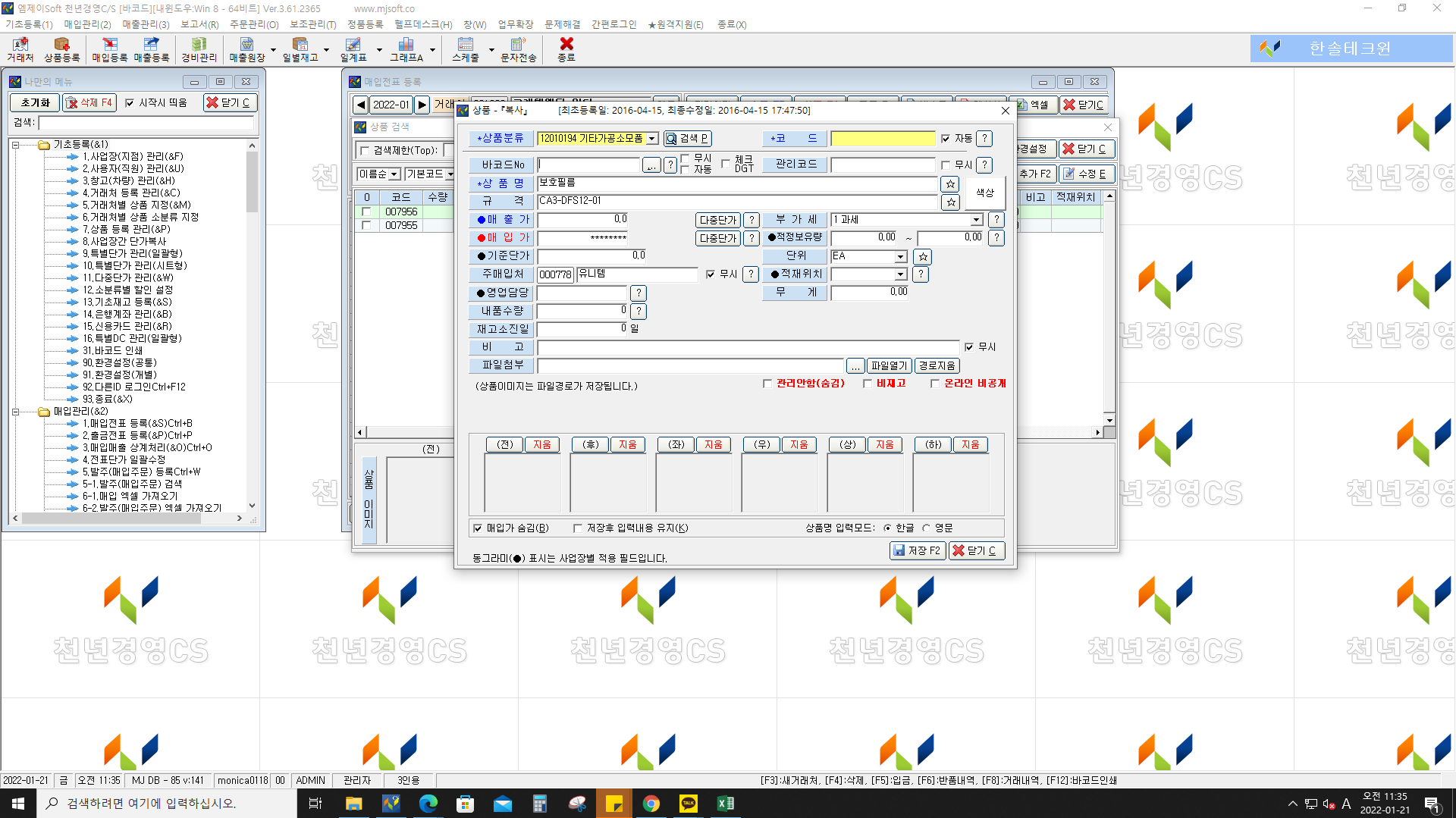Click the 나만의 메뉴 vertical scrollbar
The width and height of the screenshot is (1456, 818).
pyautogui.click(x=252, y=325)
